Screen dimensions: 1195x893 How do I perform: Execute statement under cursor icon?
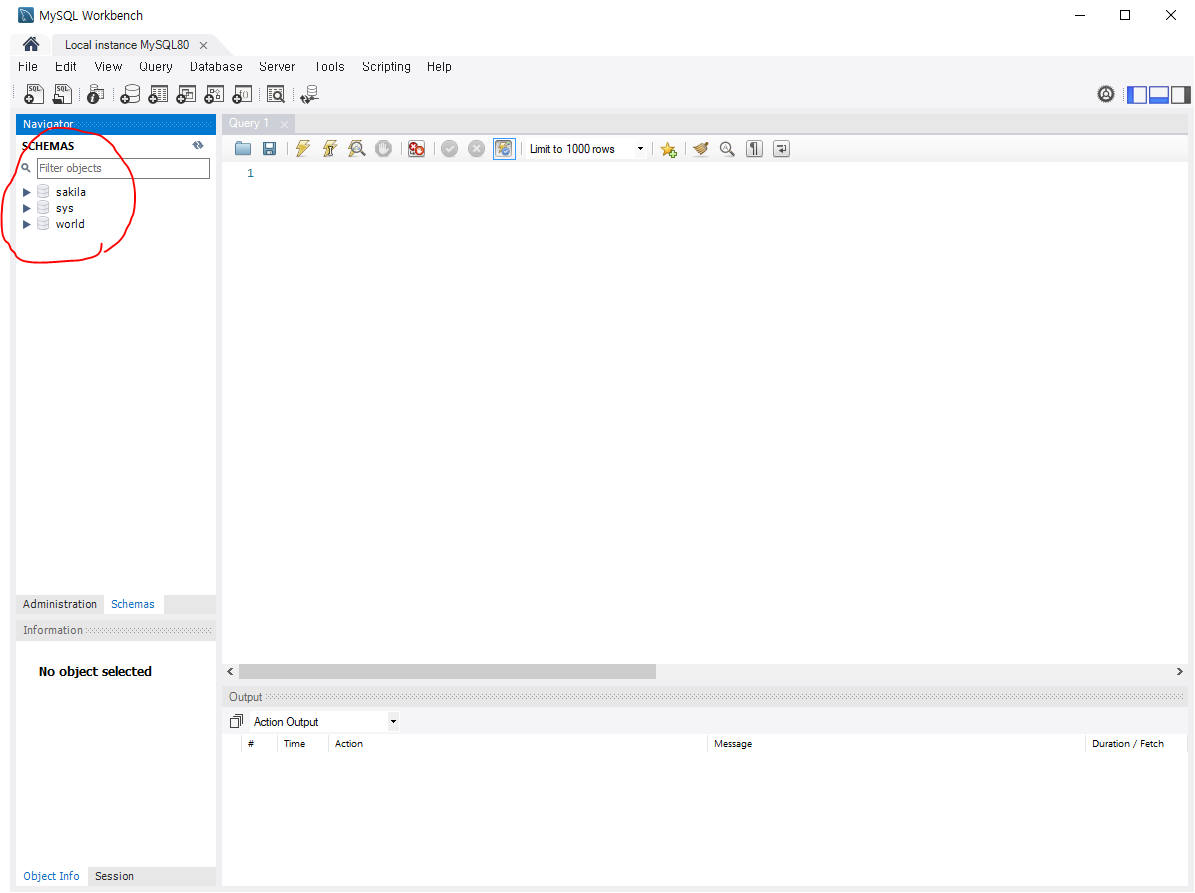(x=330, y=149)
